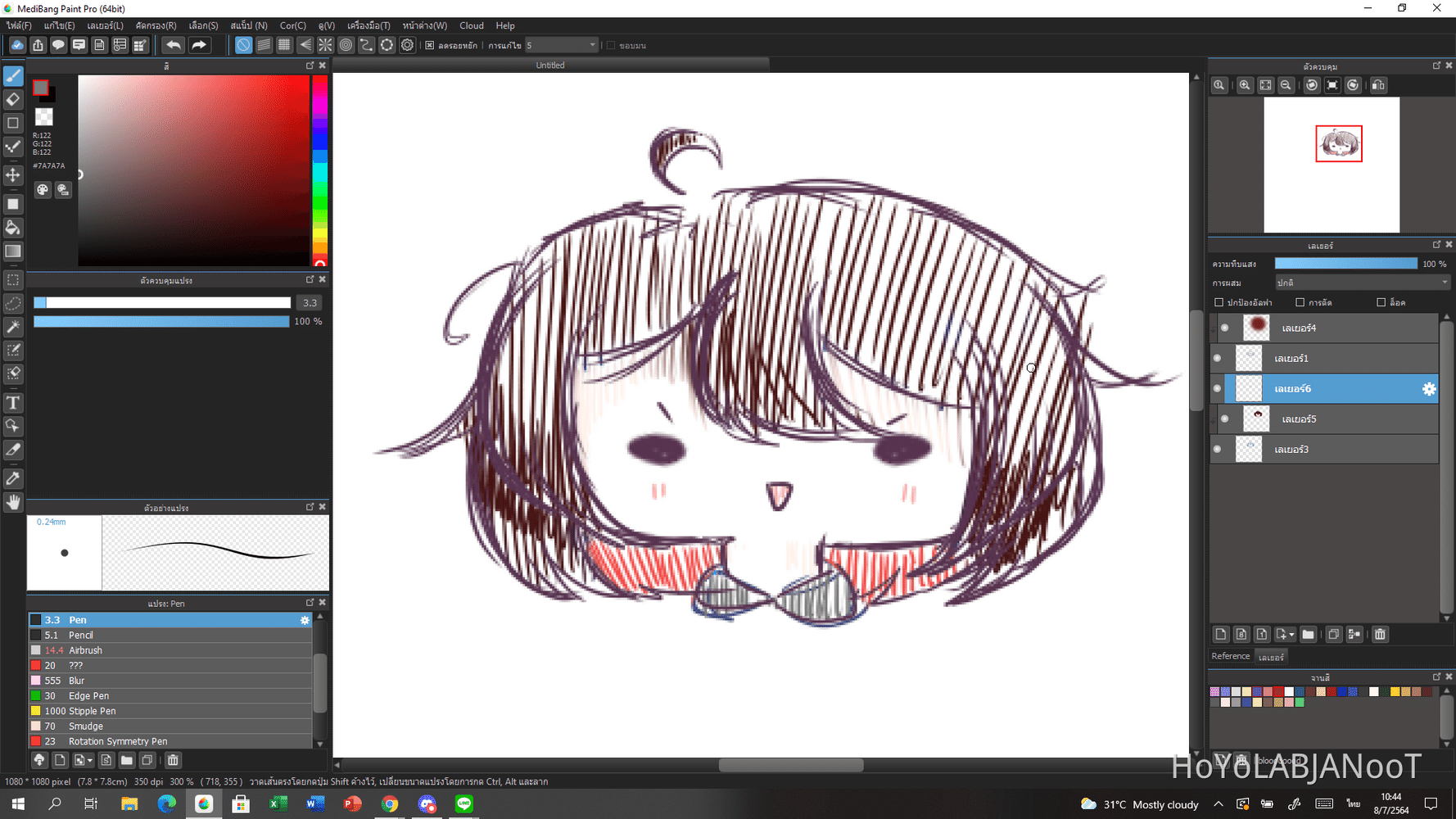Create a new layer in the layers panel

coord(1221,634)
